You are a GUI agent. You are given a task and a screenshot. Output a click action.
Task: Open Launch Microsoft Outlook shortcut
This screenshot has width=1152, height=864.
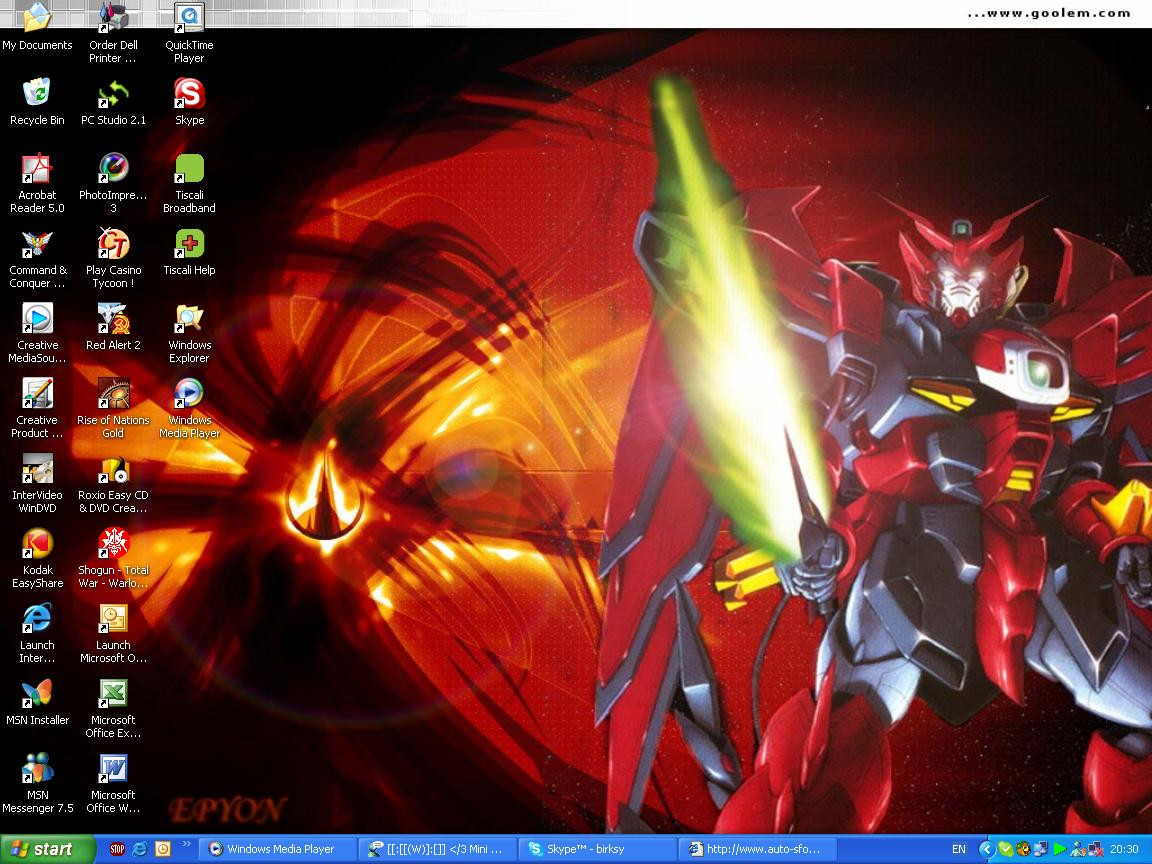pos(113,633)
